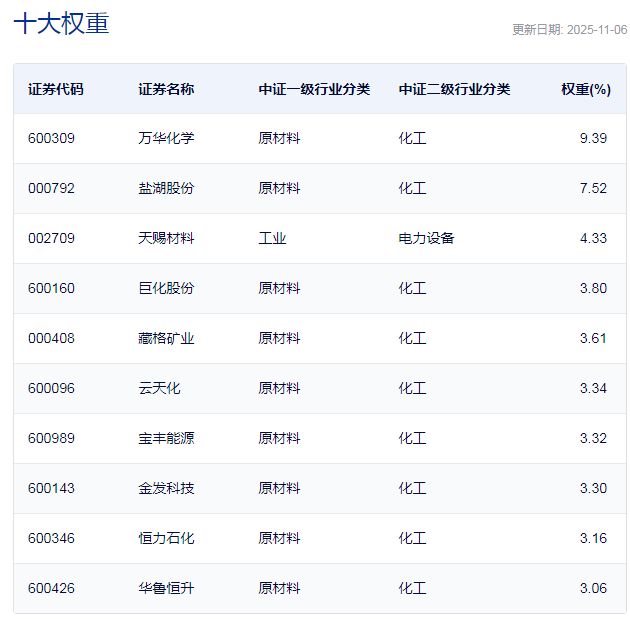Click stock code 600426 for 华鲁恒升

click(x=51, y=588)
